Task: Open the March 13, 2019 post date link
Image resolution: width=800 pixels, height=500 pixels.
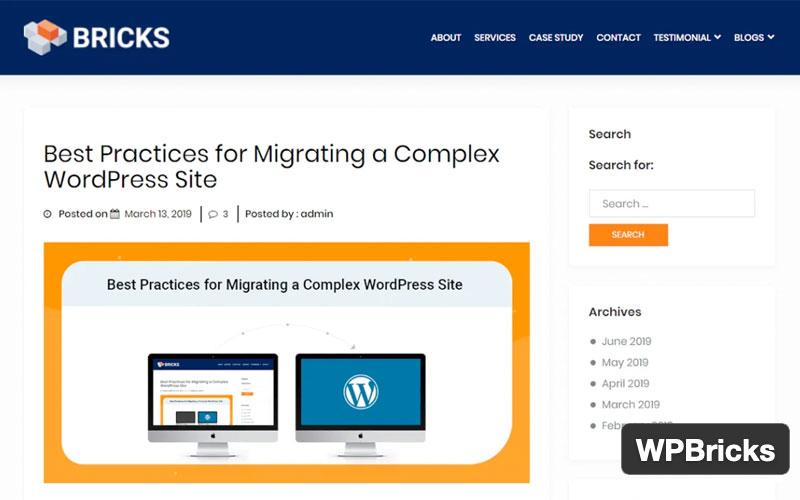Action: coord(158,214)
